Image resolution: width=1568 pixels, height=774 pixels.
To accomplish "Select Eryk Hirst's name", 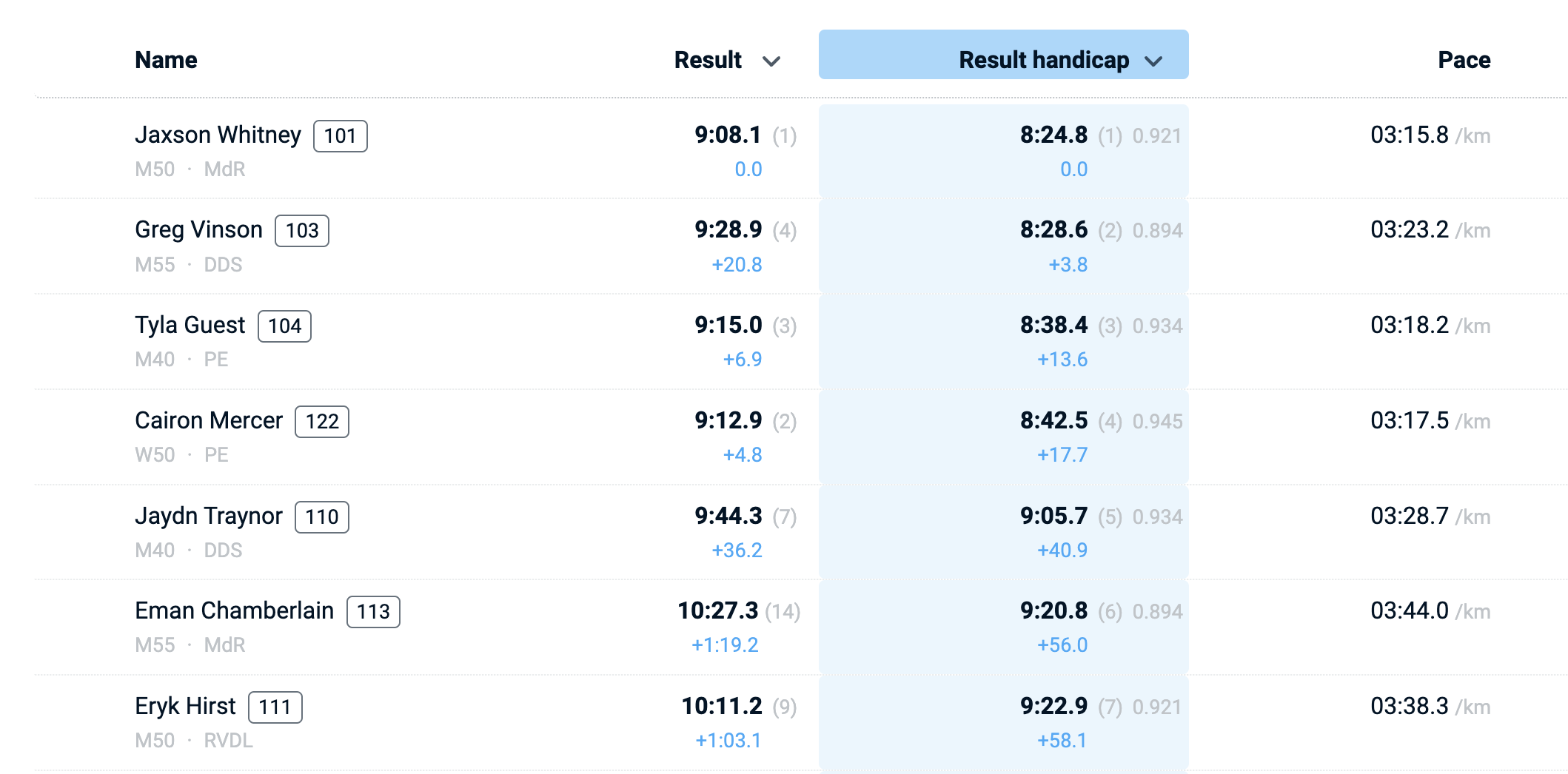I will 185,707.
